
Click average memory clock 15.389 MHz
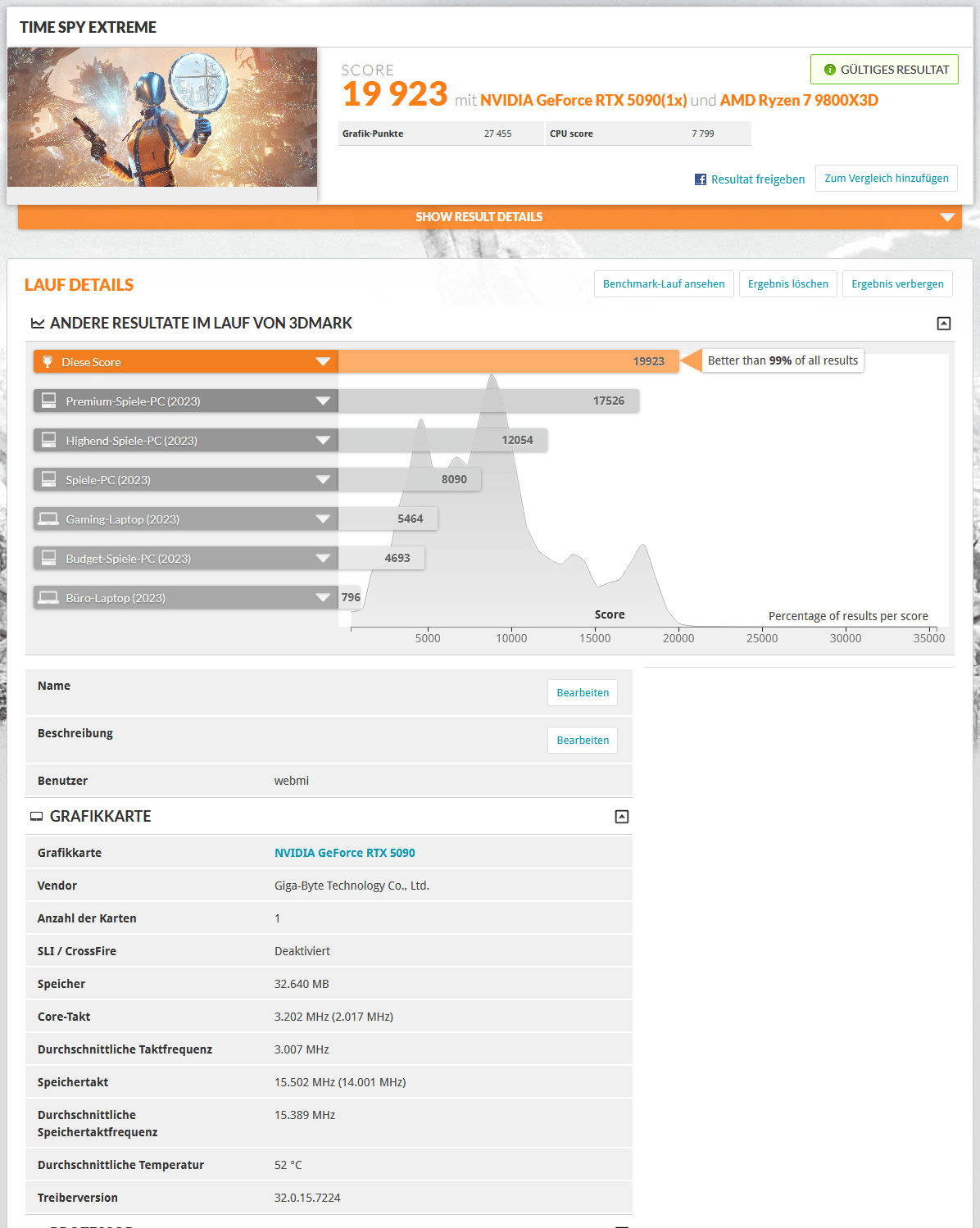(305, 1115)
